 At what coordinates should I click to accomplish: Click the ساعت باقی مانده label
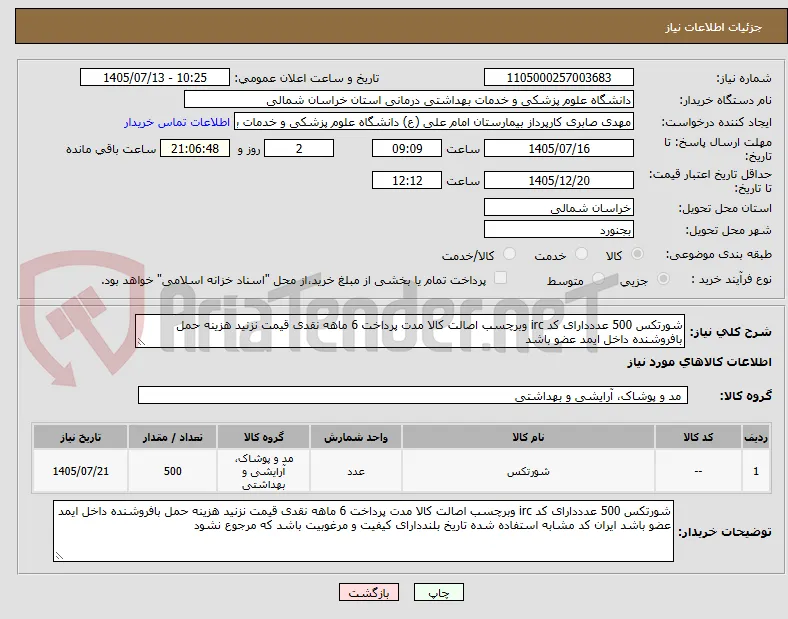click(111, 149)
